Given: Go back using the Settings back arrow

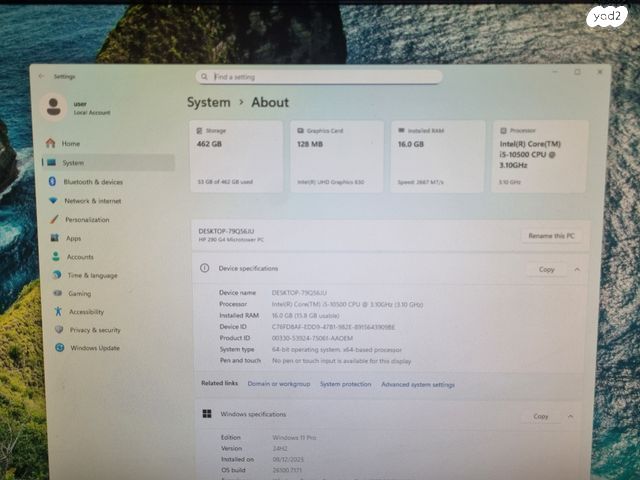Looking at the screenshot, I should coord(41,76).
